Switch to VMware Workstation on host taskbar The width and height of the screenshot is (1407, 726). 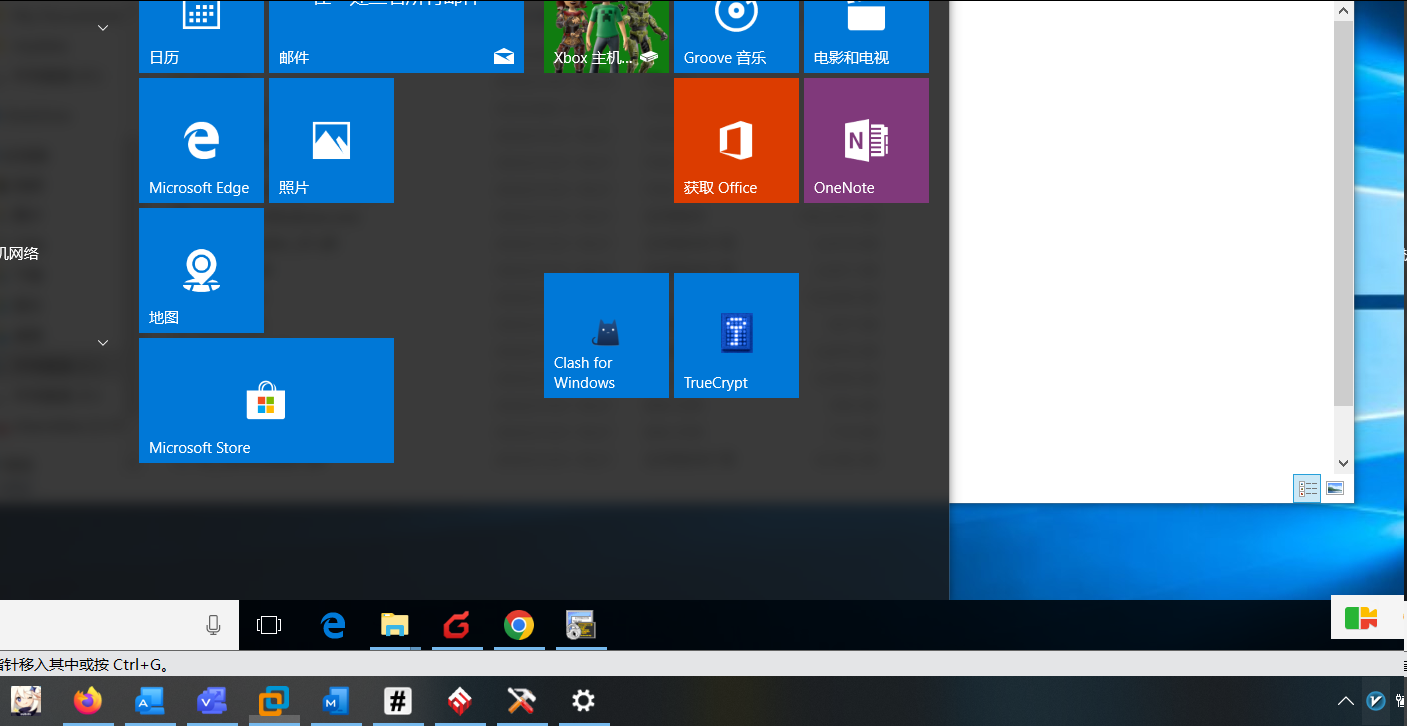274,701
